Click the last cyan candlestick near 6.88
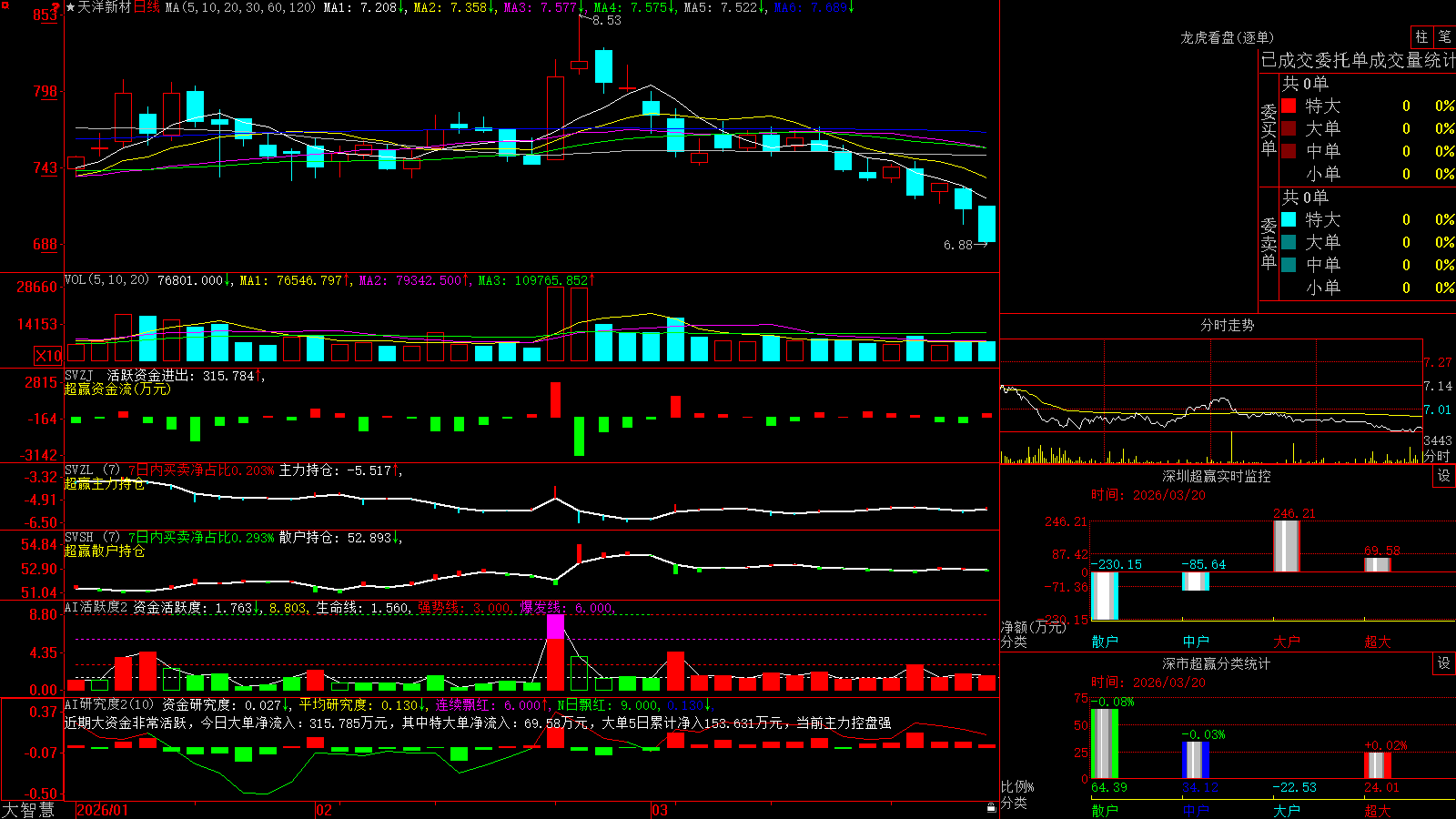This screenshot has height=819, width=1456. pyautogui.click(x=986, y=224)
